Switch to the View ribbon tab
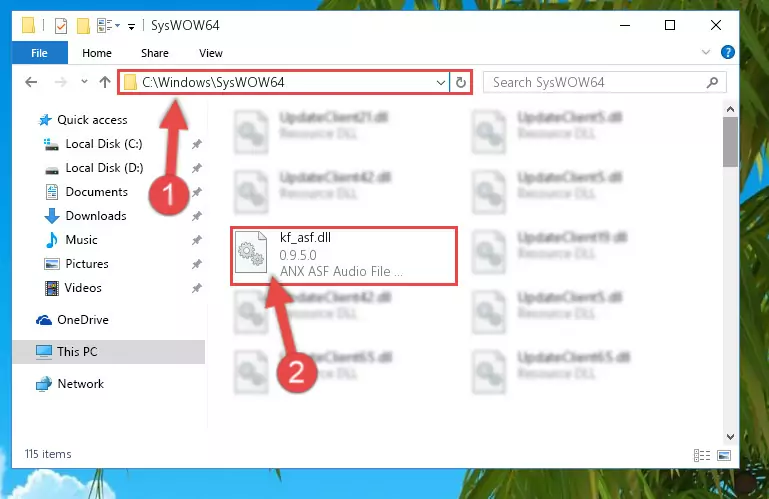 [211, 53]
